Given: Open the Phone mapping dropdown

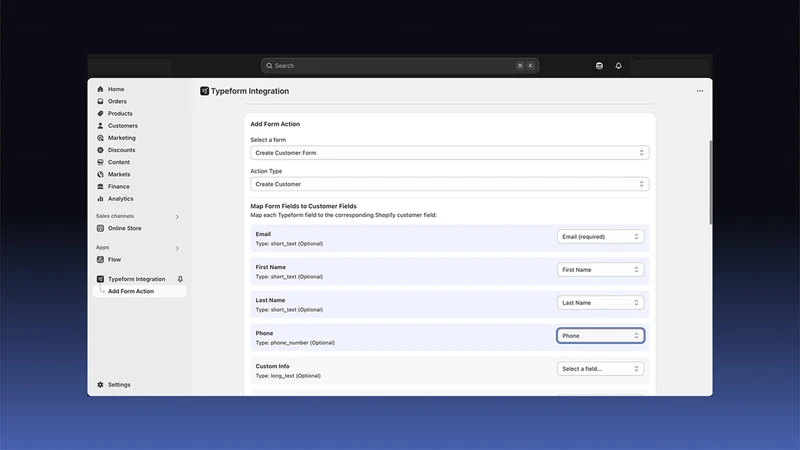Looking at the screenshot, I should 601,336.
